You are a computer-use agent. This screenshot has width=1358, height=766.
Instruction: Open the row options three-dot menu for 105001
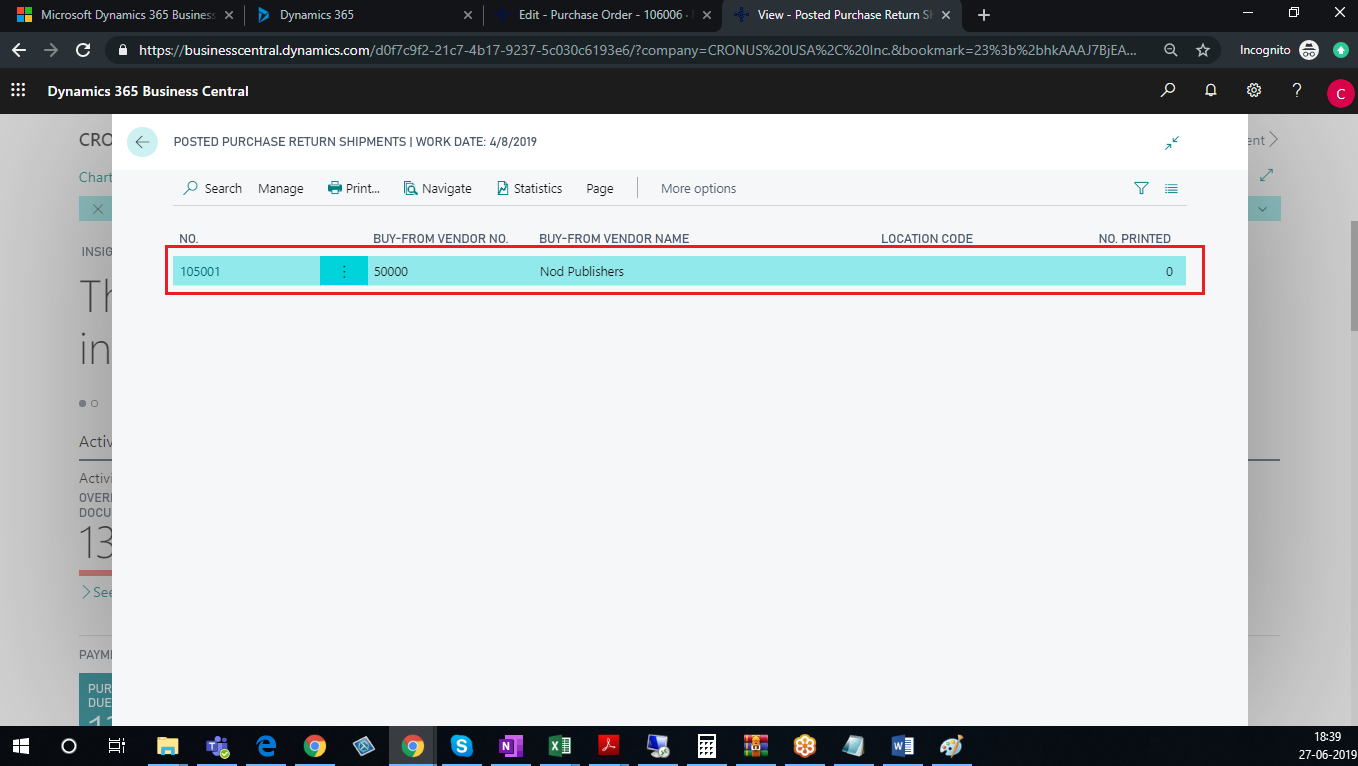(x=344, y=271)
